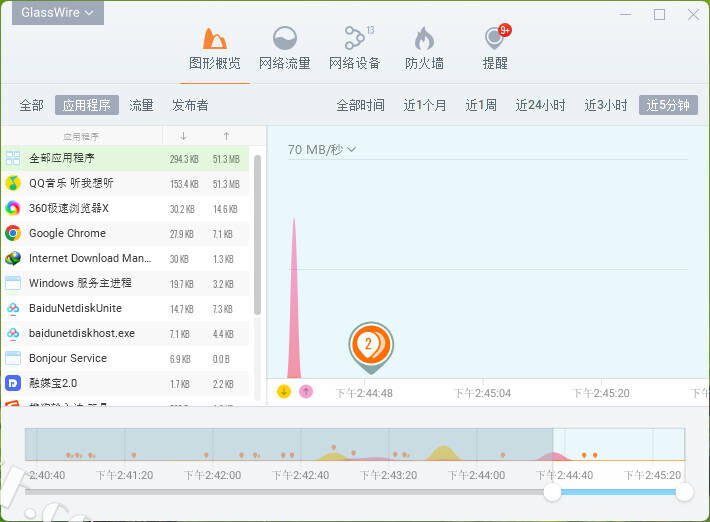Click the pink traffic spike on graph

(294, 317)
